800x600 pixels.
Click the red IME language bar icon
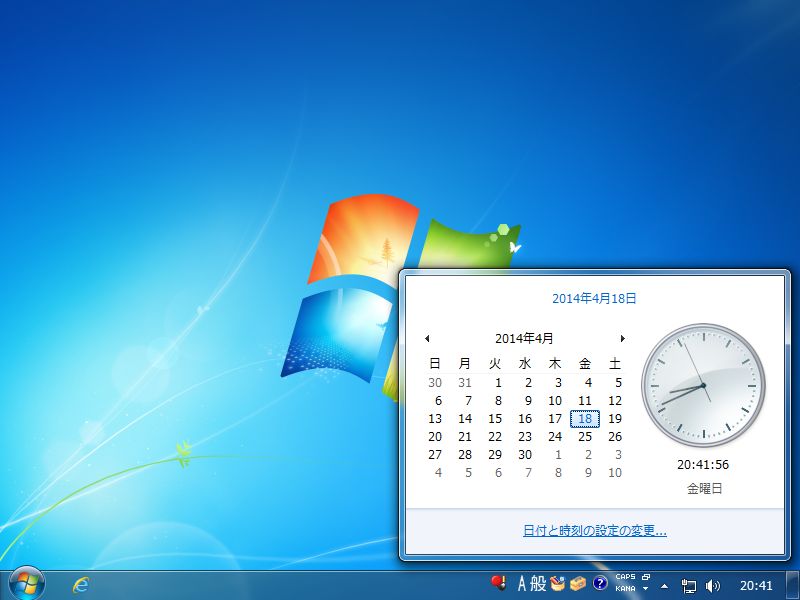click(498, 583)
